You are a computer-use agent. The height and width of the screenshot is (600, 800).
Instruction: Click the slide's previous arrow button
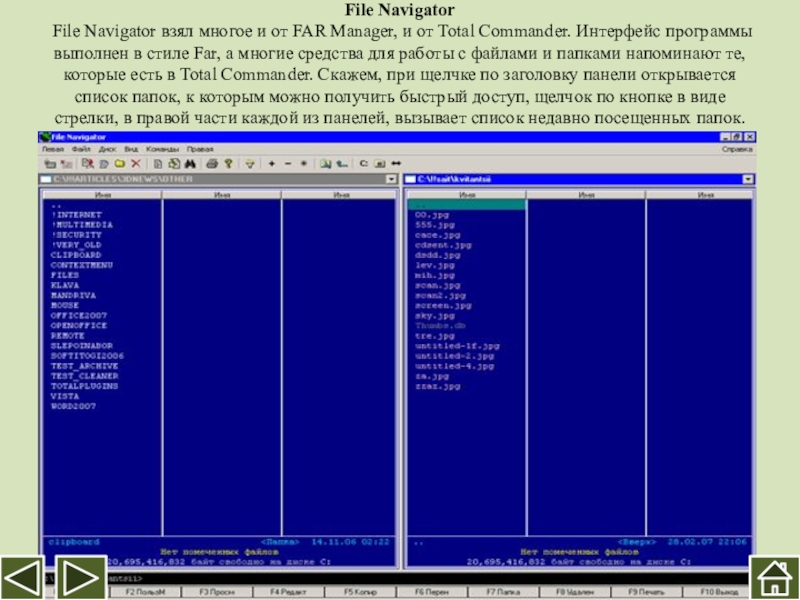pos(22,578)
